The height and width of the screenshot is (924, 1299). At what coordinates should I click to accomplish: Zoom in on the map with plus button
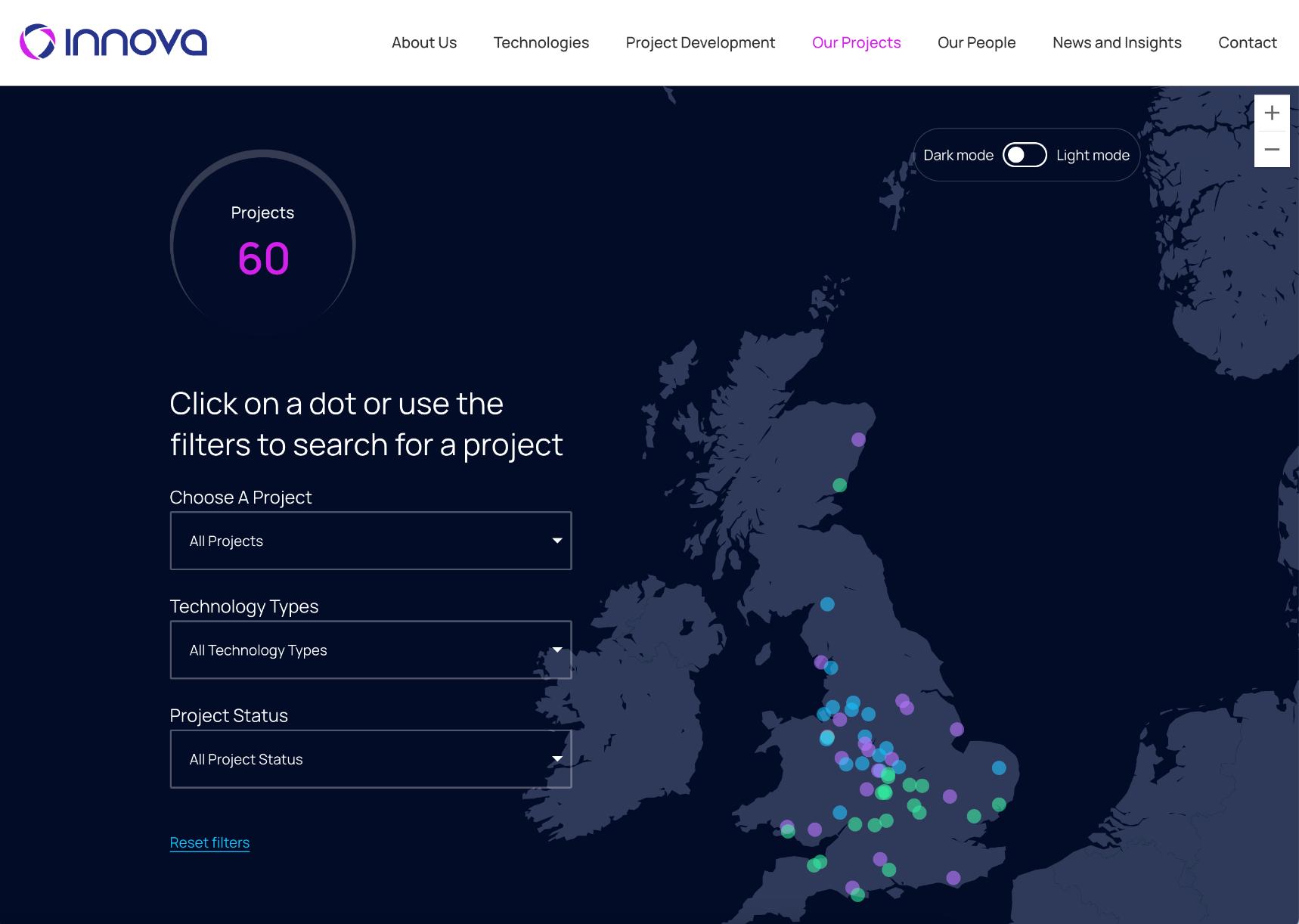[x=1272, y=113]
